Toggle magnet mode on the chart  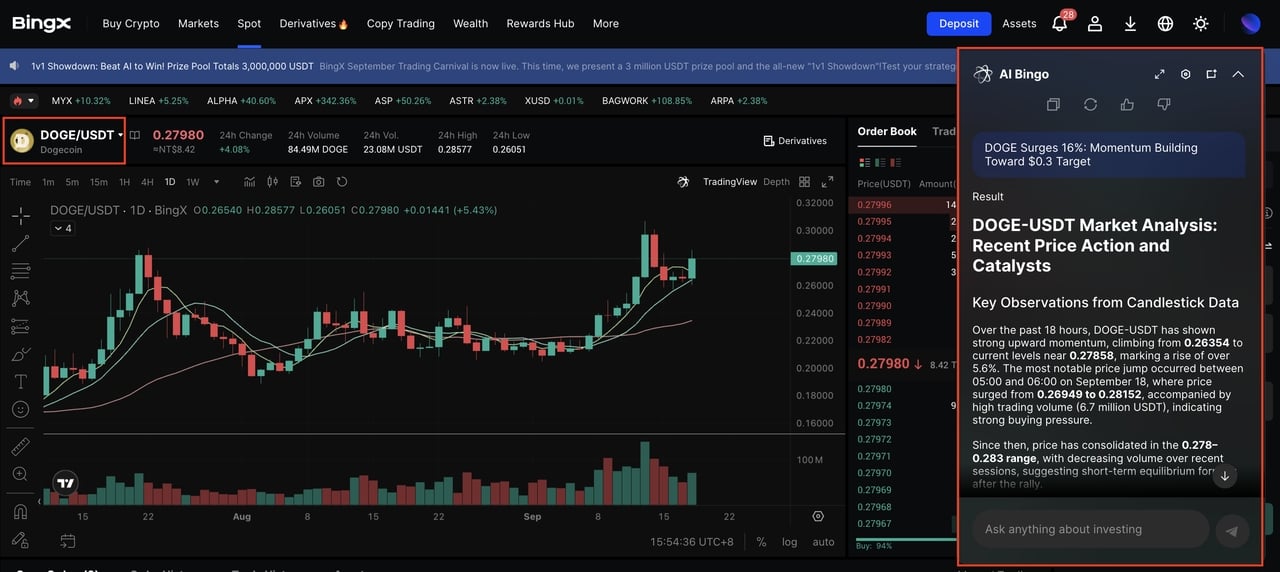[x=20, y=511]
